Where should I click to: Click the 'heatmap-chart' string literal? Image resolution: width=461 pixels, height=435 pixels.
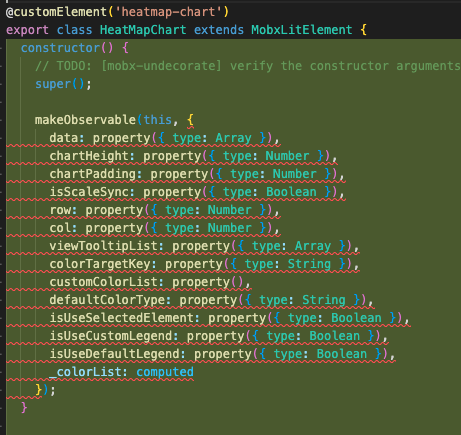168,12
